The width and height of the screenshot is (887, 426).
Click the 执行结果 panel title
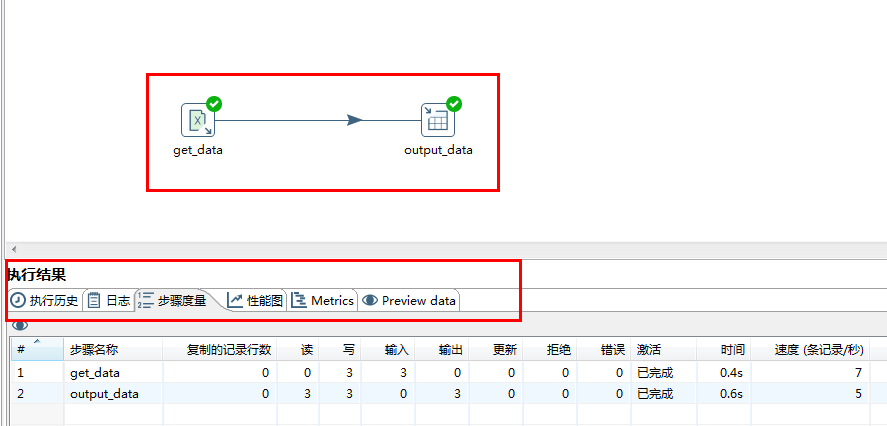click(x=37, y=275)
